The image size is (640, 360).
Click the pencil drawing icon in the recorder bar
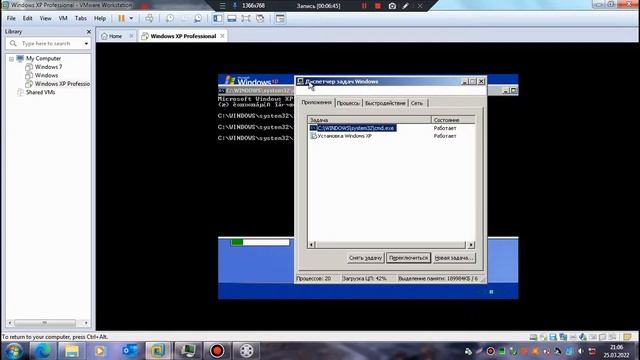point(405,6)
